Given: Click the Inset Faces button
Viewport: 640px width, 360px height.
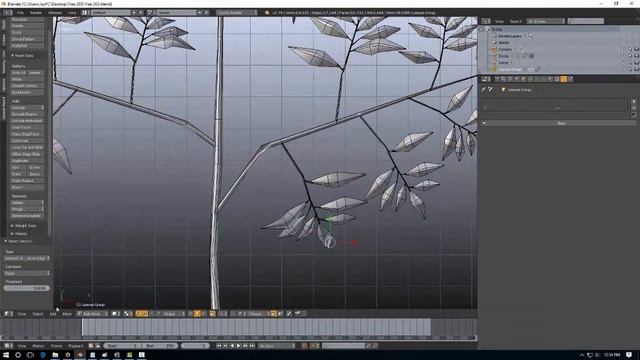Looking at the screenshot, I should click(x=27, y=127).
